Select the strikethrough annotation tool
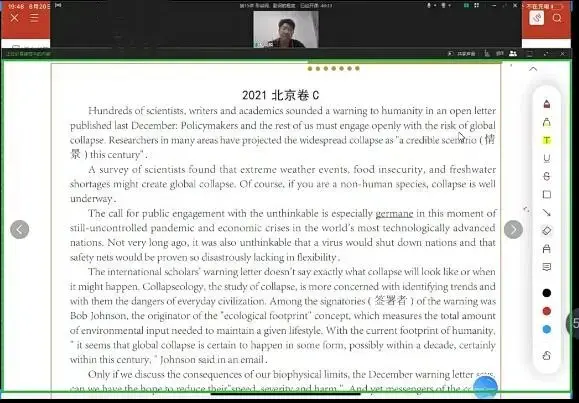579x403 pixels. [547, 177]
